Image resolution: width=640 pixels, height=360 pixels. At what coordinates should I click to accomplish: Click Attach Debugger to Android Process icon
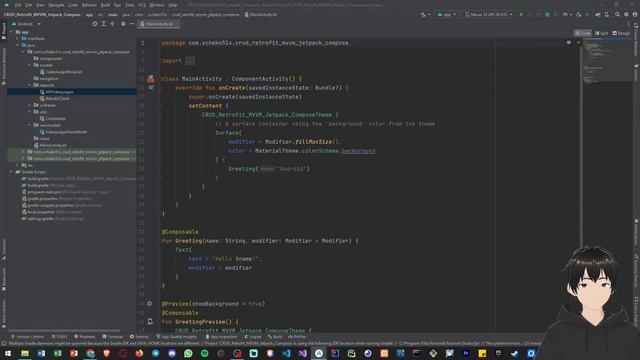(x=578, y=14)
